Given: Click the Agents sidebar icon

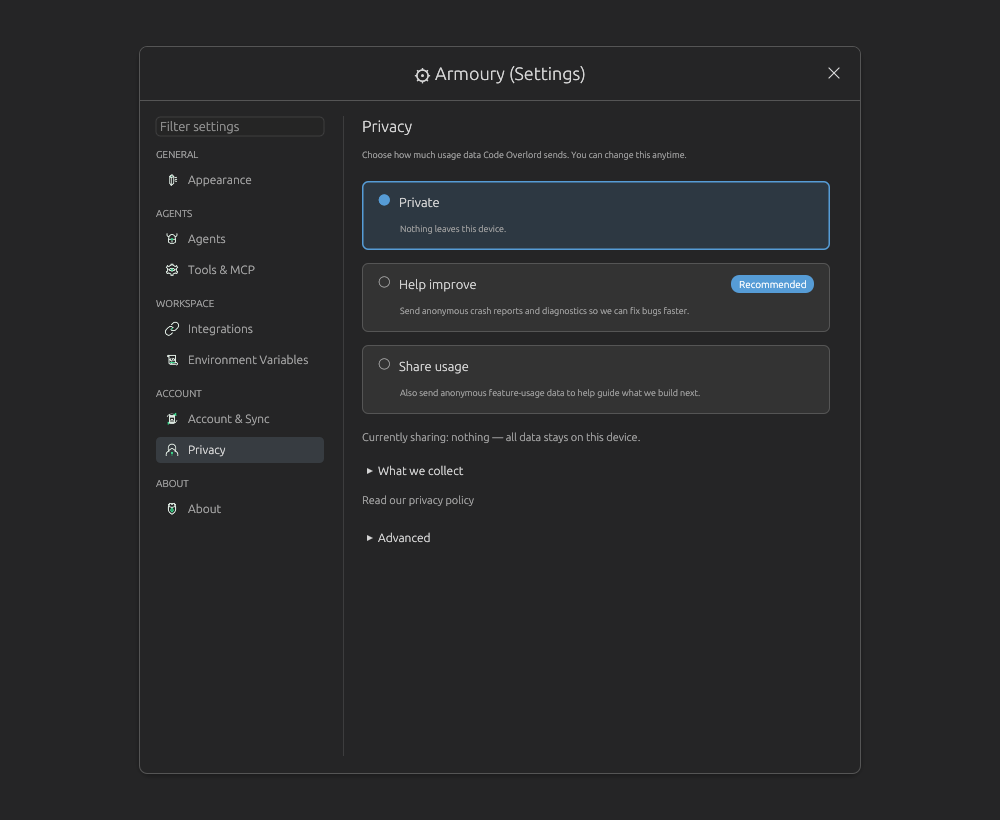Looking at the screenshot, I should [x=172, y=239].
